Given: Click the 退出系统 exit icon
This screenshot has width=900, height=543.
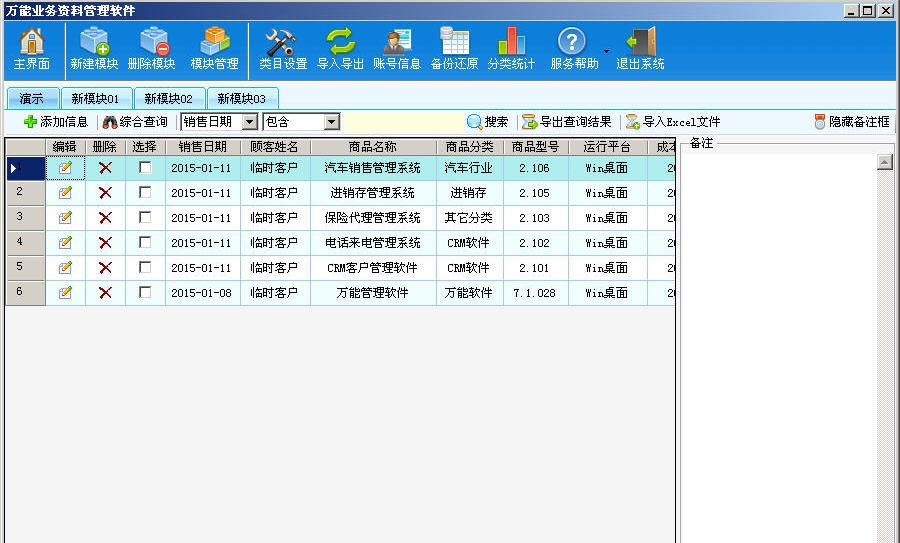Looking at the screenshot, I should click(x=640, y=42).
